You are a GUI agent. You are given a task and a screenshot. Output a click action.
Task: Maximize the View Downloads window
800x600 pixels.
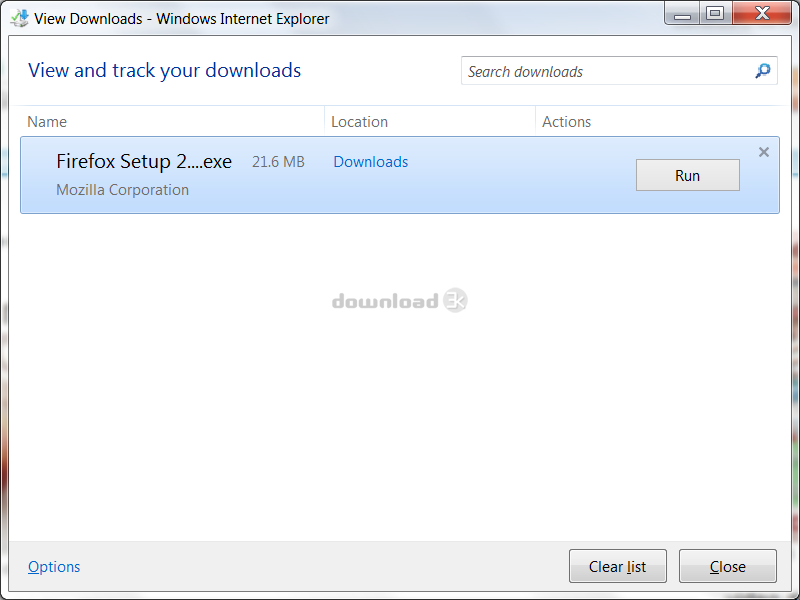pos(715,13)
